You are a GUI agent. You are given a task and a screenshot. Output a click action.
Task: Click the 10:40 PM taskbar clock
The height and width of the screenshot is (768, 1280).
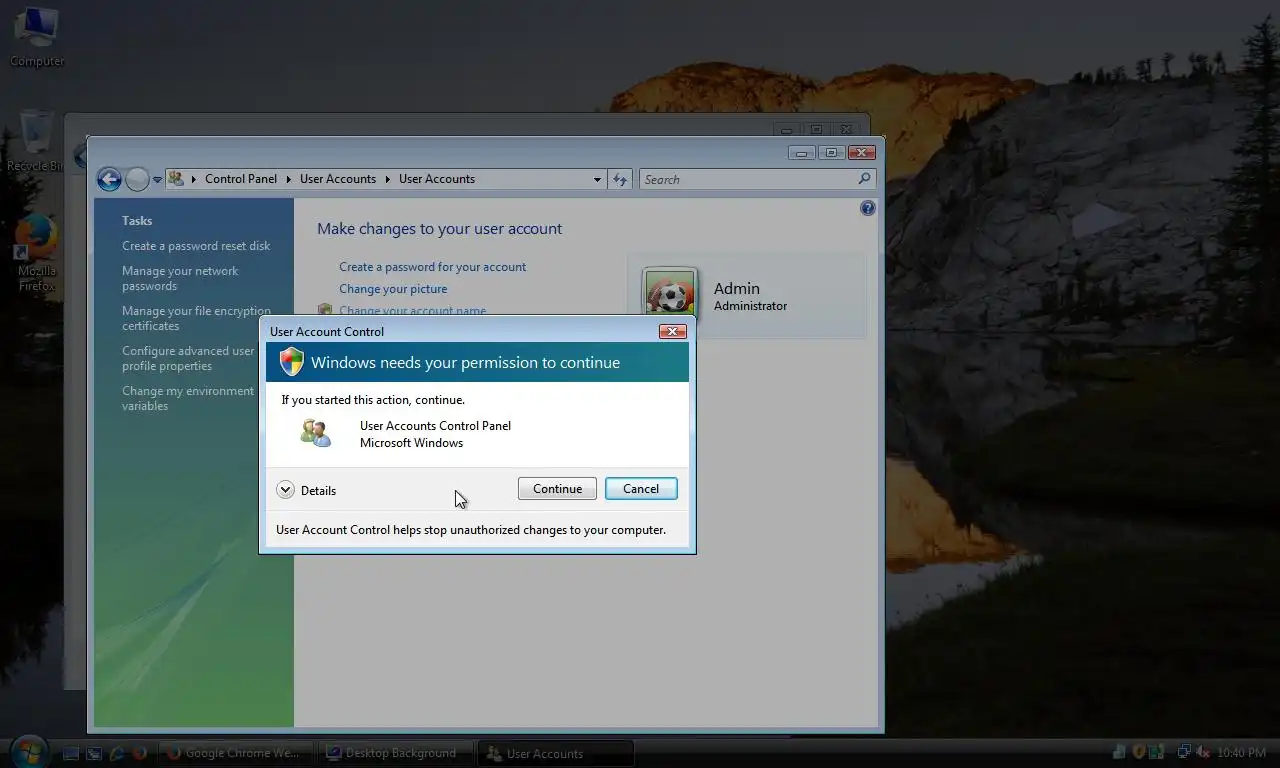1242,752
